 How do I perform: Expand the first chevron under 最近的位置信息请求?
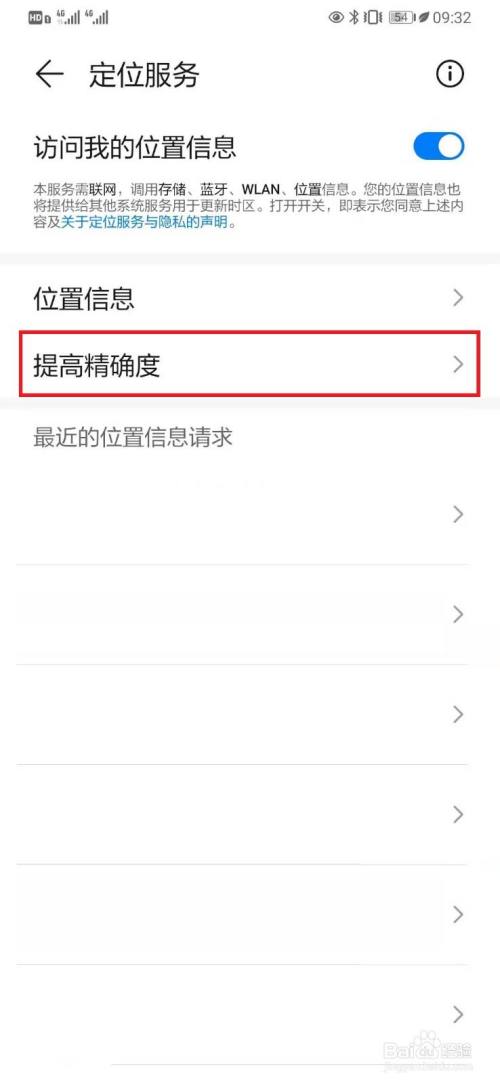457,514
